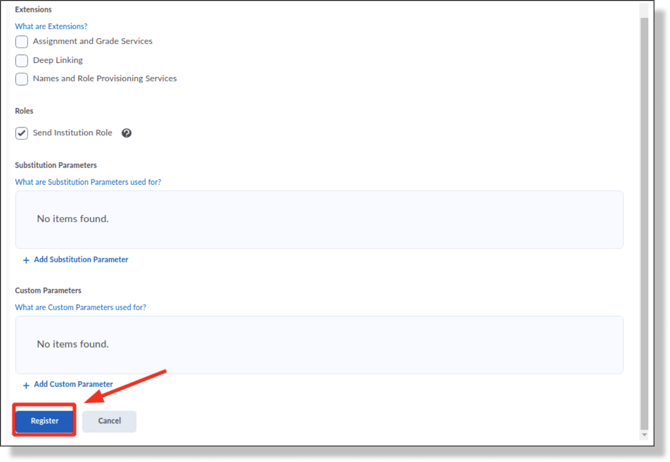Uncheck the Send Institution Role checkbox
This screenshot has width=670, height=462.
[x=21, y=133]
